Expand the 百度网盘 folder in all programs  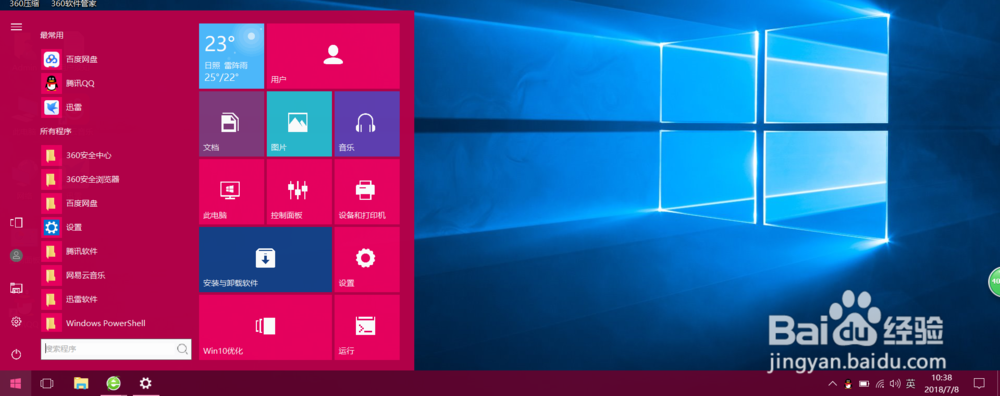[115, 203]
